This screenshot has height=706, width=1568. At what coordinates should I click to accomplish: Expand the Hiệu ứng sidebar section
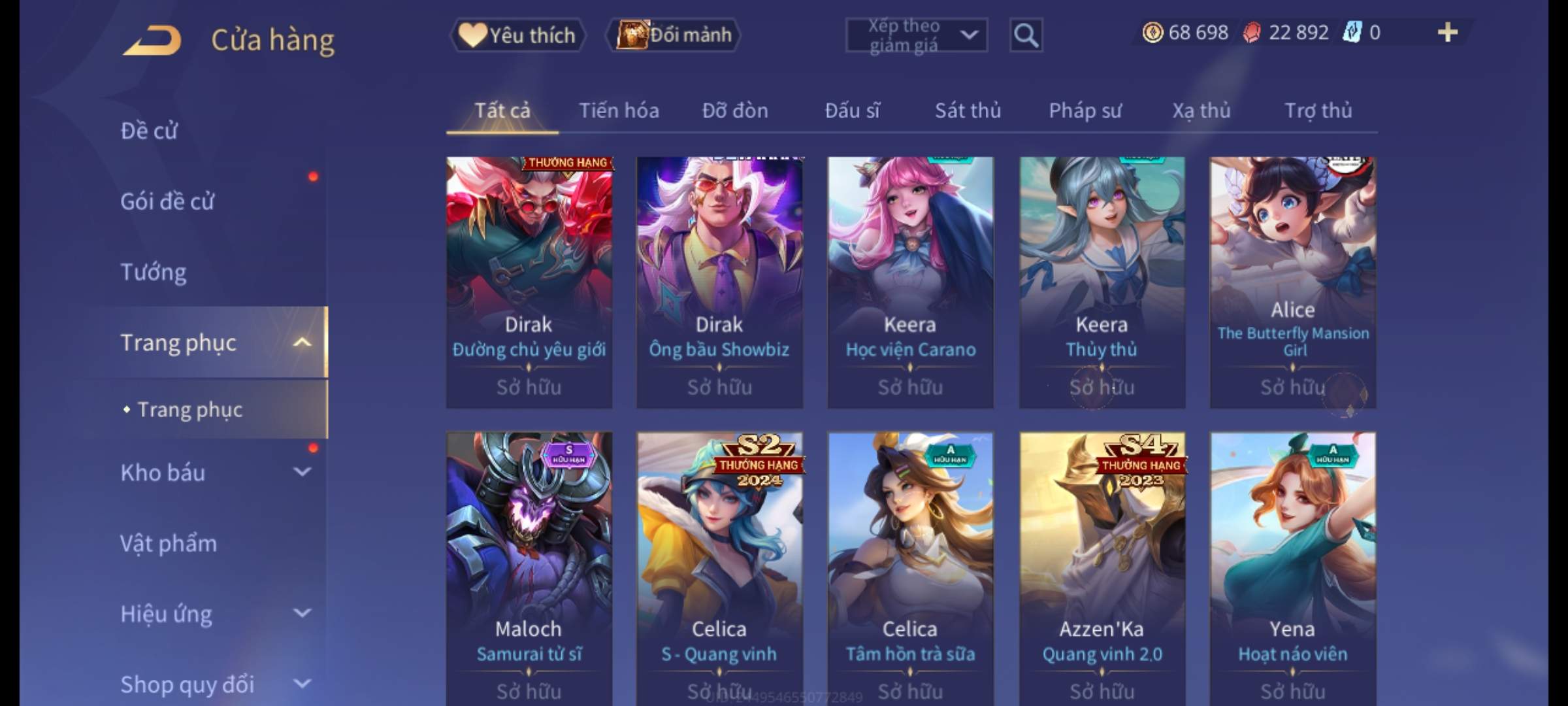point(302,613)
